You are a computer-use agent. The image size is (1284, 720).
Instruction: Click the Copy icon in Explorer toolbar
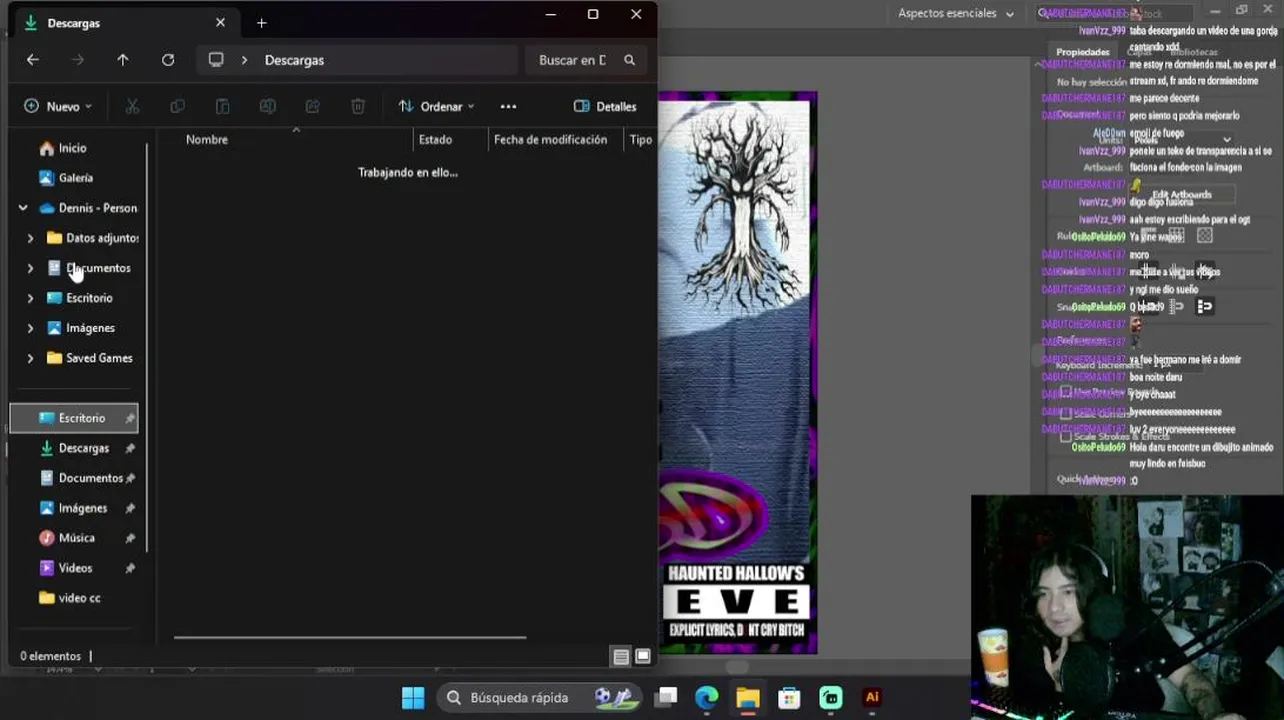[177, 106]
